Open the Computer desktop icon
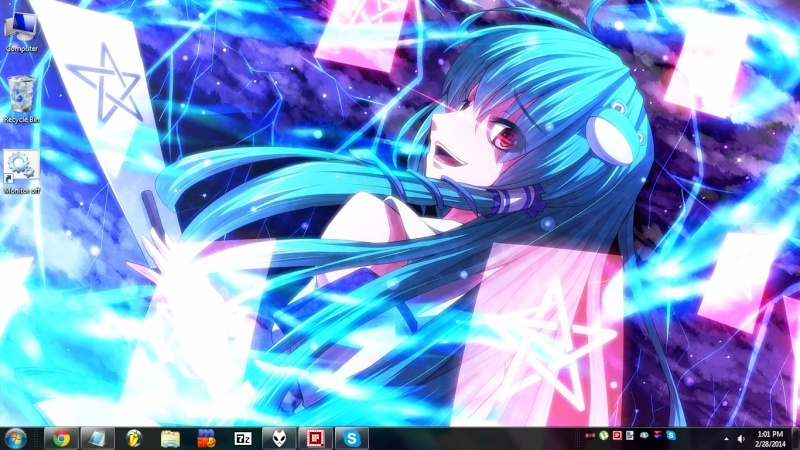 pos(21,32)
